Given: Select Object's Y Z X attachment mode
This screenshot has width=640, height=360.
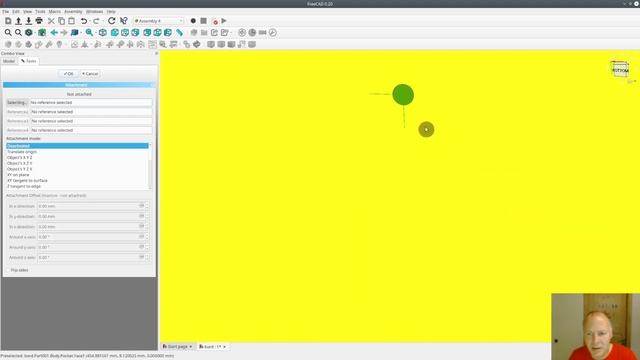Looking at the screenshot, I should click(x=77, y=169).
